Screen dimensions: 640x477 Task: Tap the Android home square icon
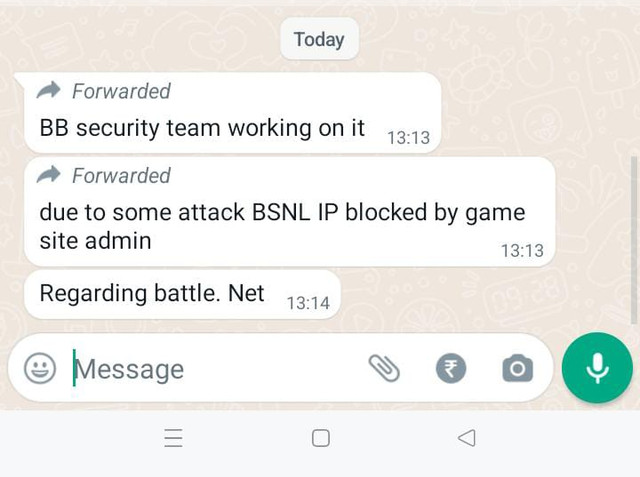pos(320,438)
